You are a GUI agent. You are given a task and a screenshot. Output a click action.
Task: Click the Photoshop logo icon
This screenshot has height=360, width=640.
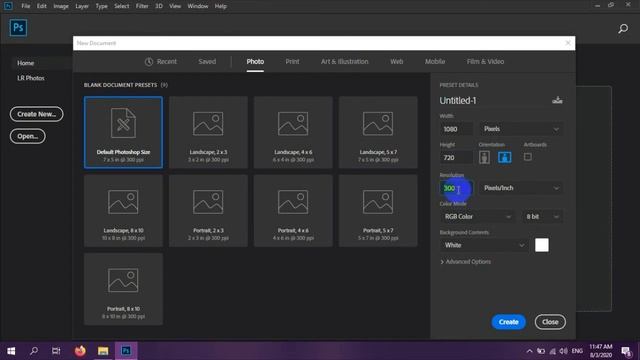[18, 28]
